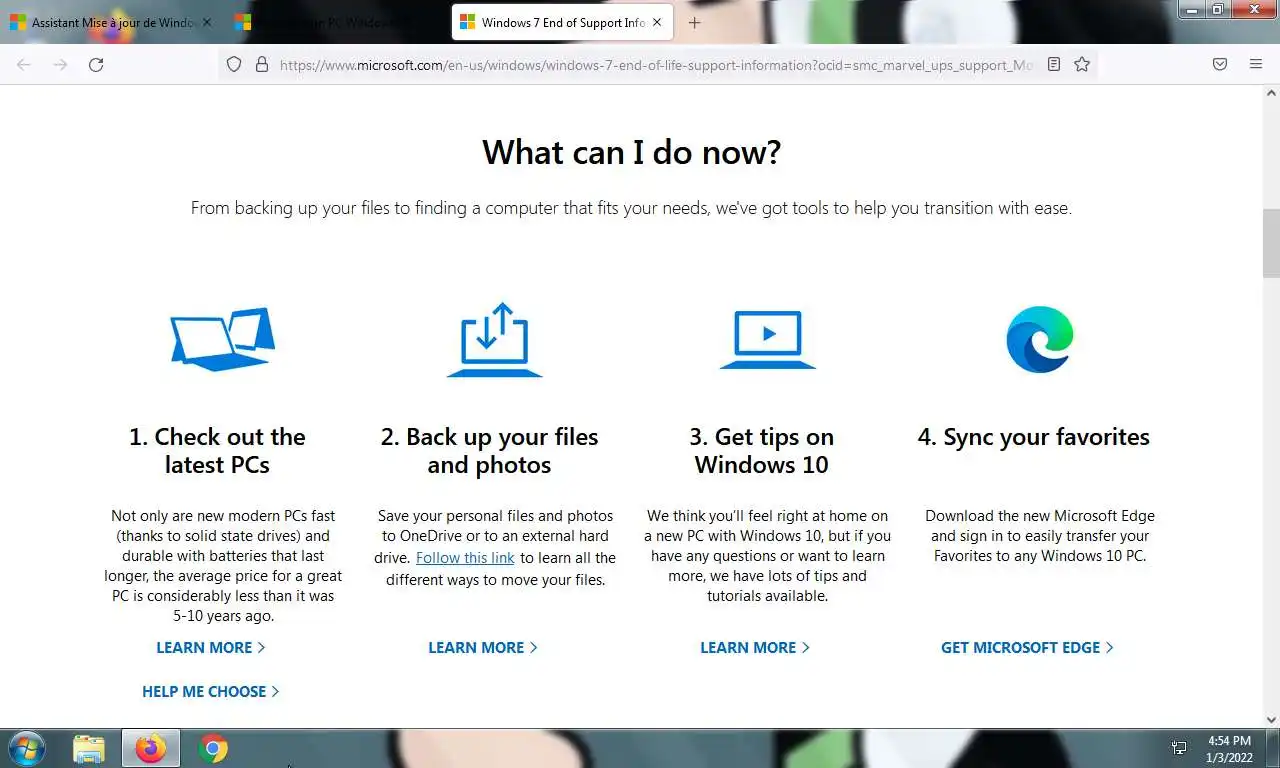Go back to the previous page
This screenshot has height=768, width=1280.
(x=24, y=64)
